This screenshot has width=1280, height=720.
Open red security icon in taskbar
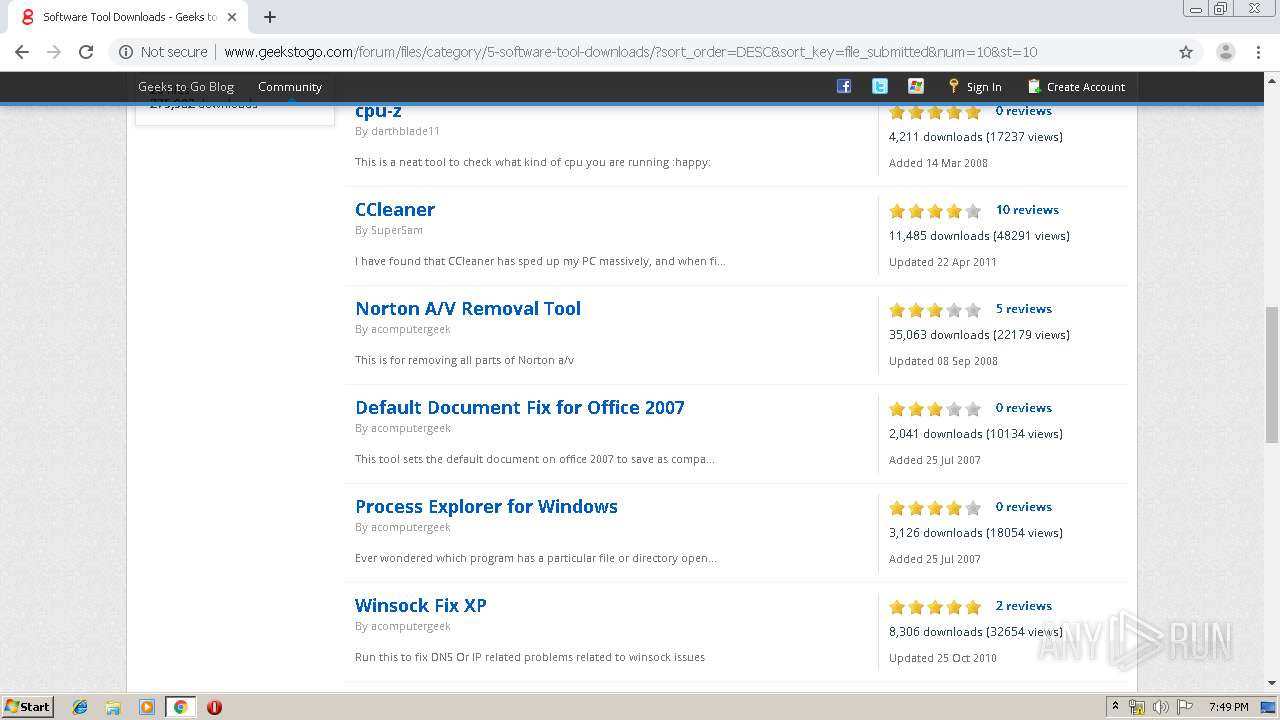click(x=214, y=707)
